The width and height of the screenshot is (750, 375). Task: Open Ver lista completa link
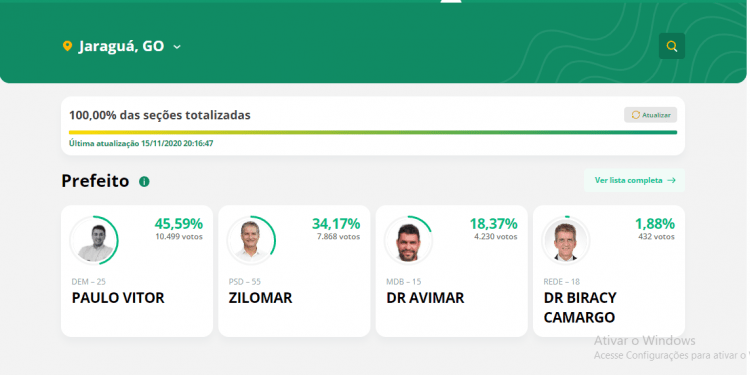click(634, 180)
